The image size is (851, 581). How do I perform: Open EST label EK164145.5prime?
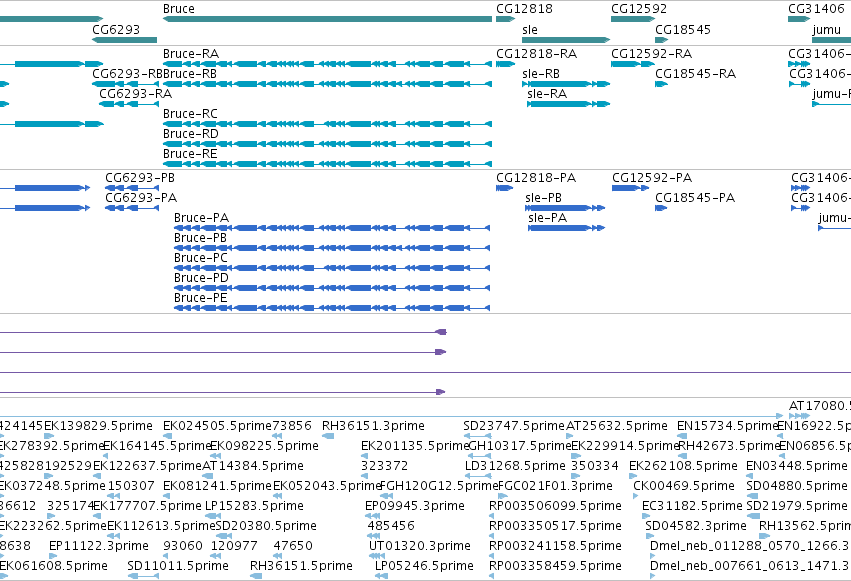pyautogui.click(x=157, y=446)
